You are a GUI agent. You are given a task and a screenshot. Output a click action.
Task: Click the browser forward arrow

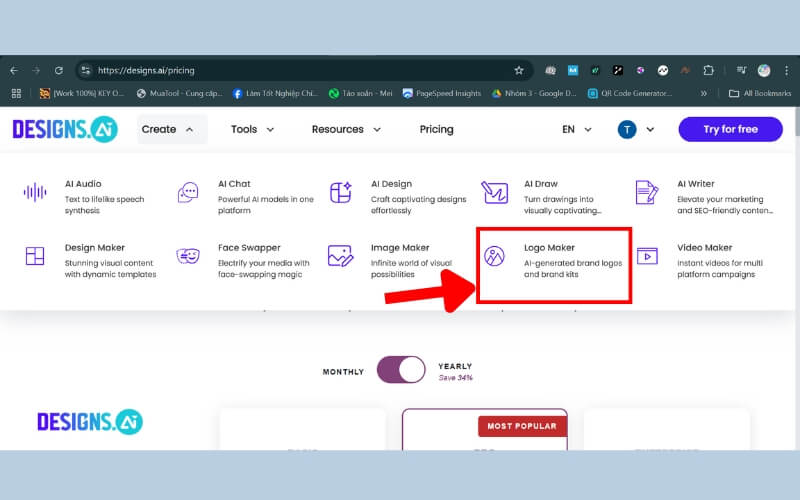coord(36,70)
